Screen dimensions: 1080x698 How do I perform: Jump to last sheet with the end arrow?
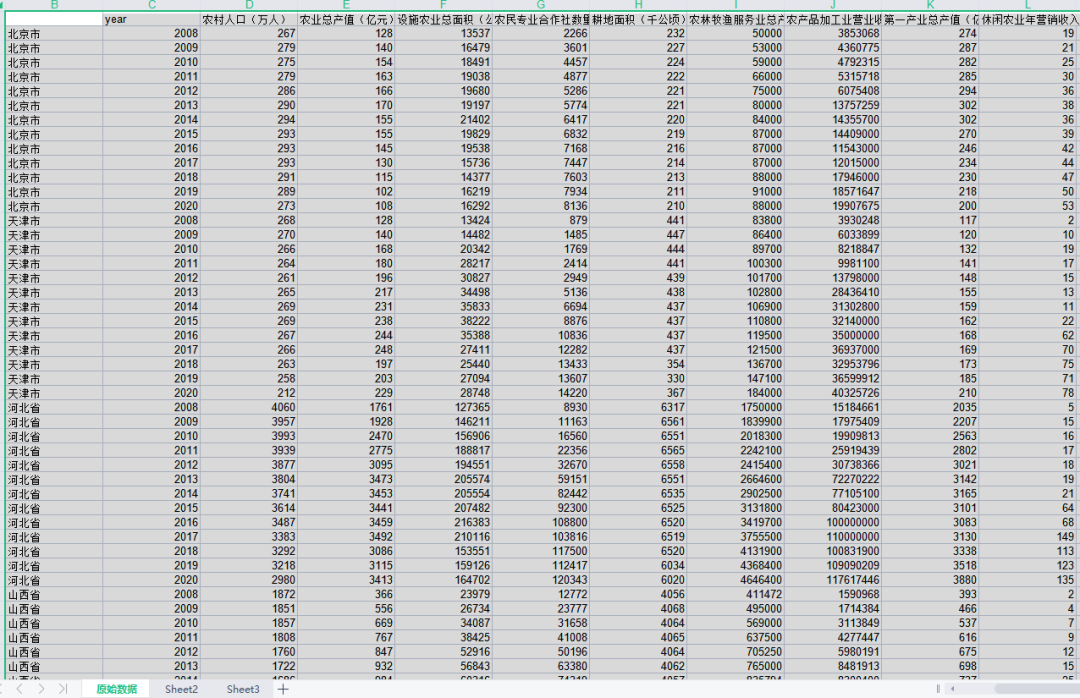[x=62, y=689]
